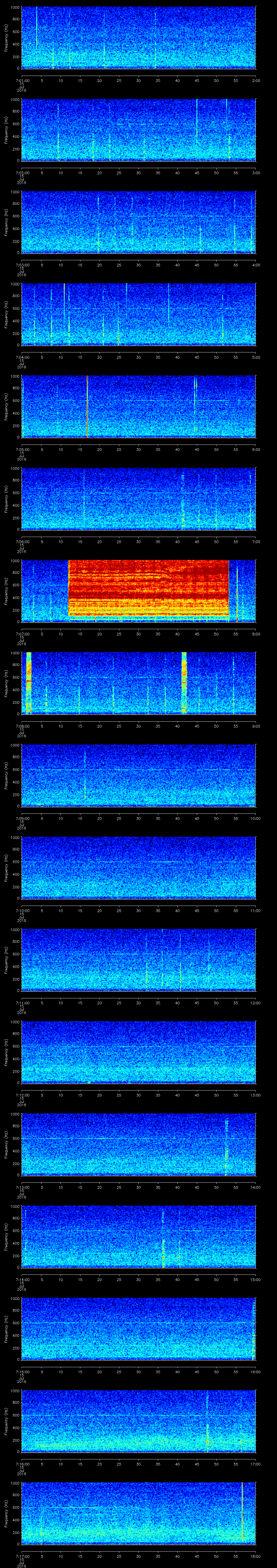Select the '7:11:00' time label
Viewport: 277px width, 1568px height.
tap(22, 1003)
